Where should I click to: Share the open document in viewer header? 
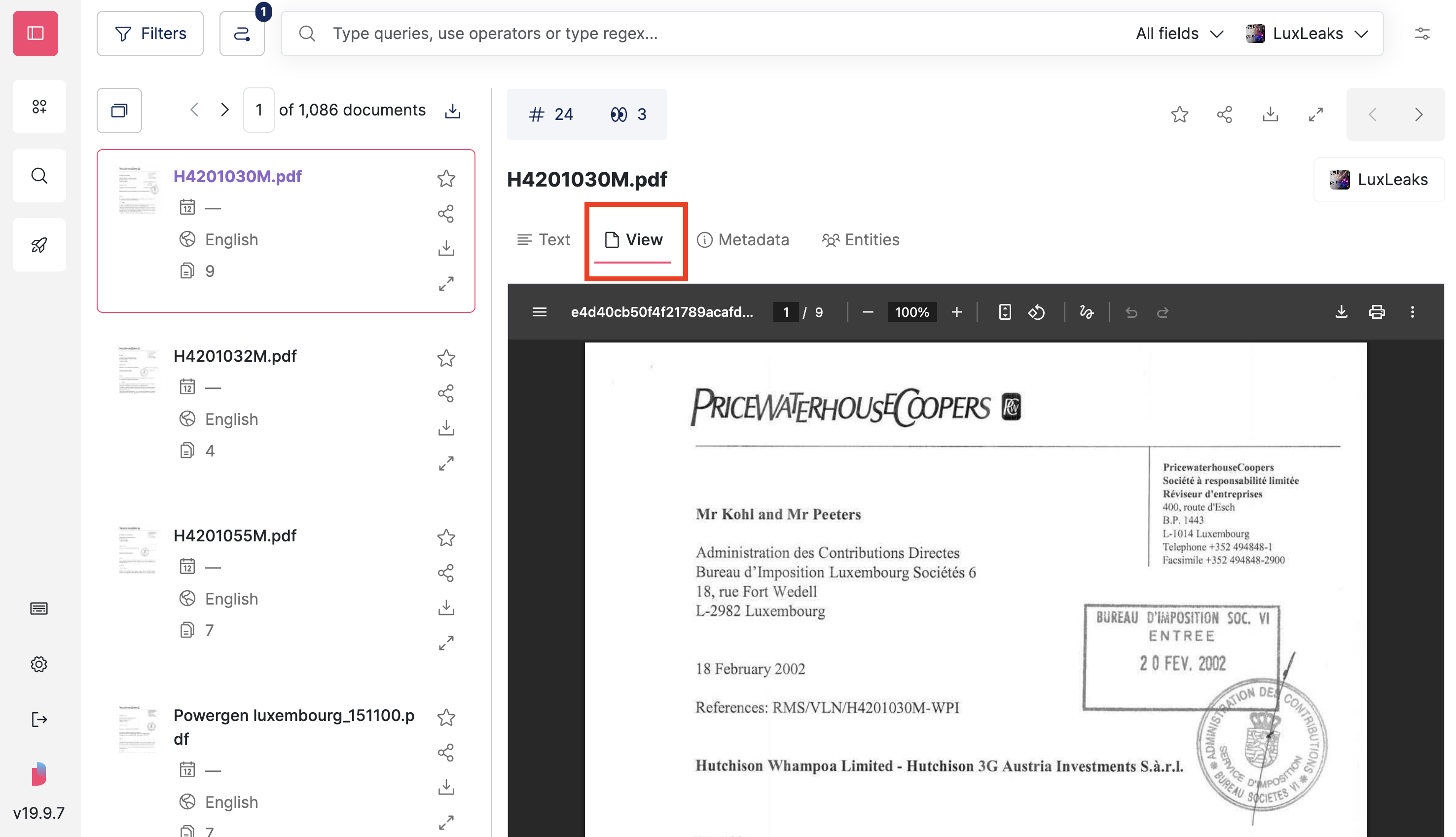click(1225, 114)
